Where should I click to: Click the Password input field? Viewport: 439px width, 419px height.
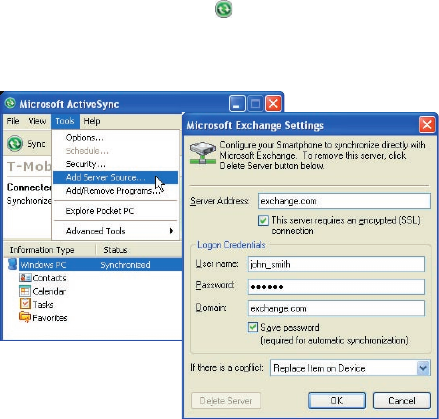tap(336, 287)
